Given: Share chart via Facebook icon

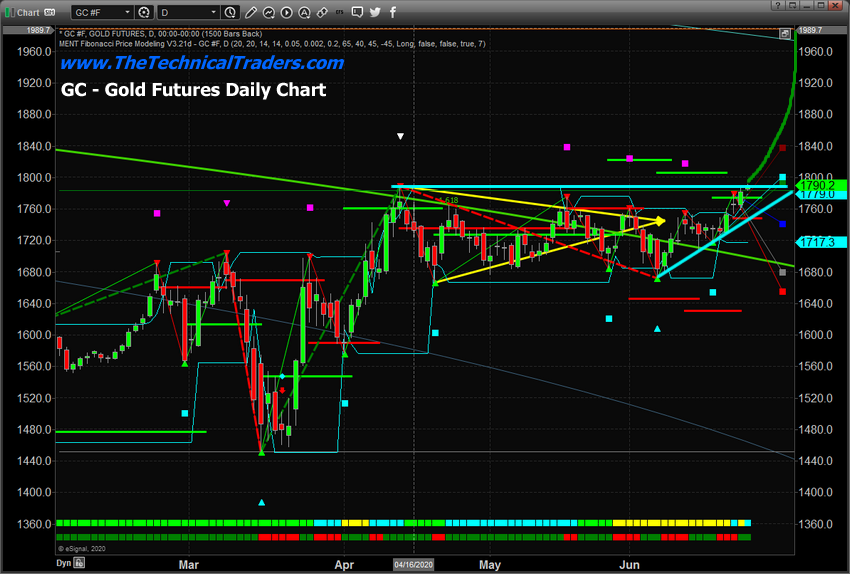Looking at the screenshot, I should [x=393, y=12].
